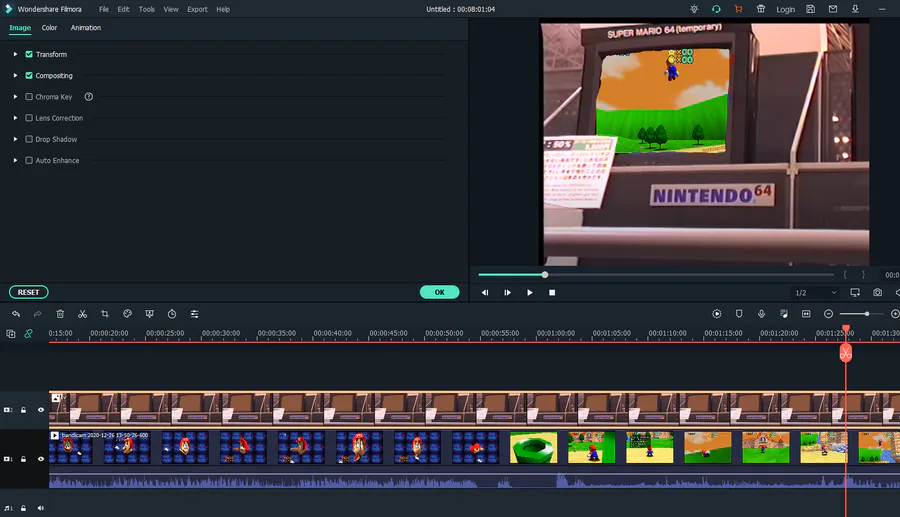
Task: Open the View menu
Action: pyautogui.click(x=171, y=9)
